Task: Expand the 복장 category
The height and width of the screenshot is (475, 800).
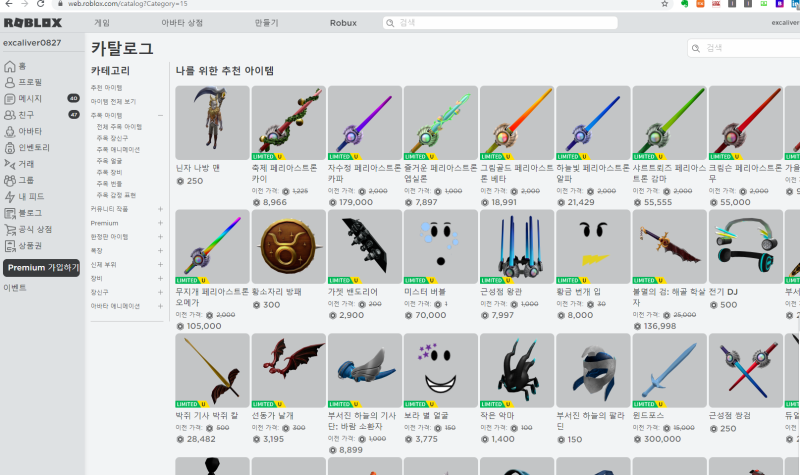Action: [x=160, y=251]
